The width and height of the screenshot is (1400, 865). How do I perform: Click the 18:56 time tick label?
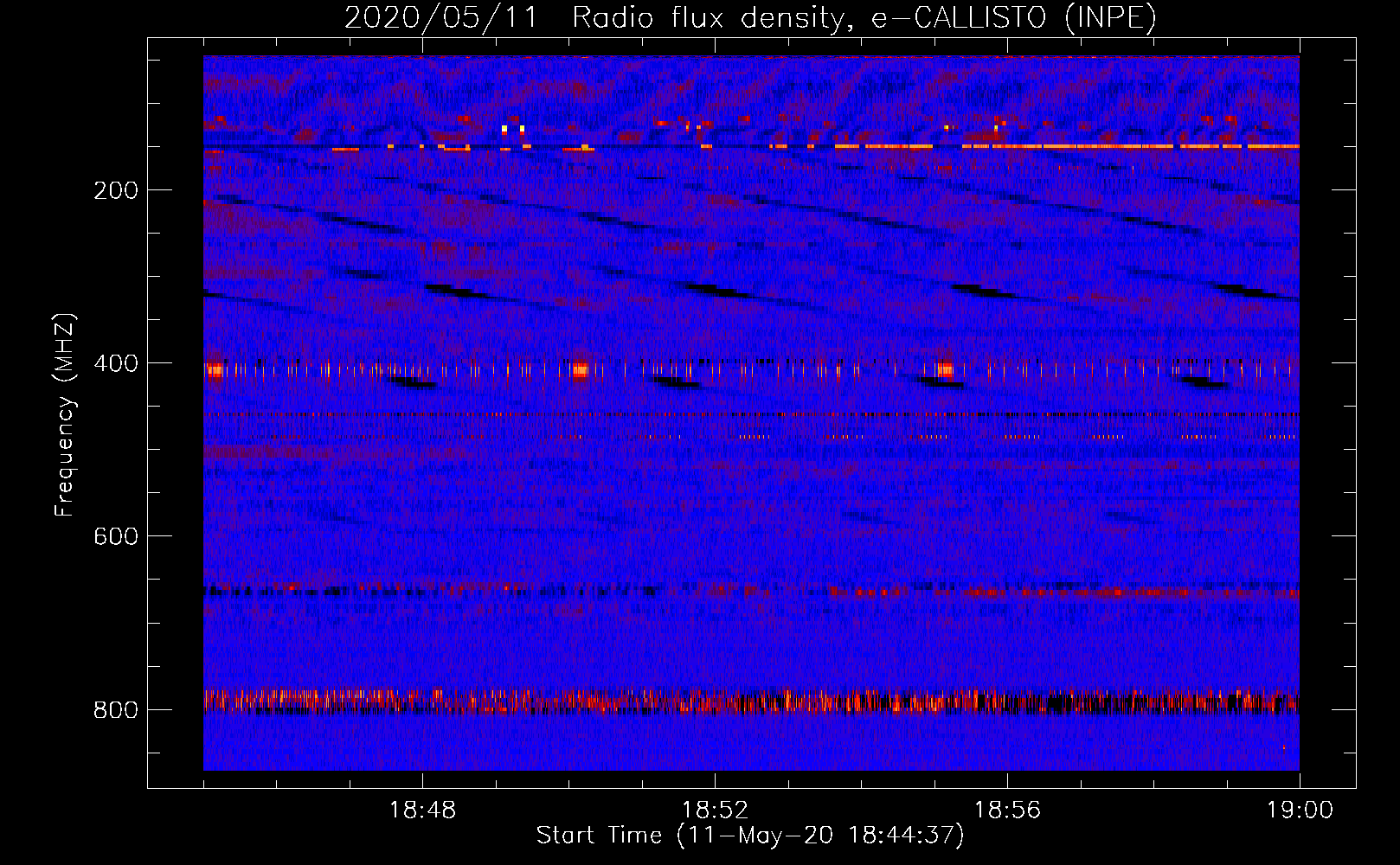[1007, 811]
